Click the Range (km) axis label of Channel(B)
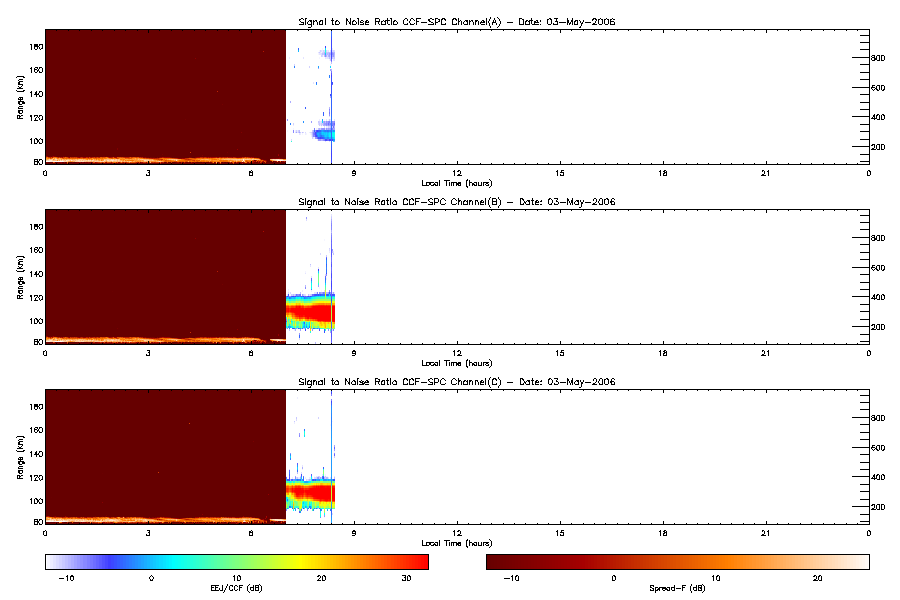 (x=20, y=277)
